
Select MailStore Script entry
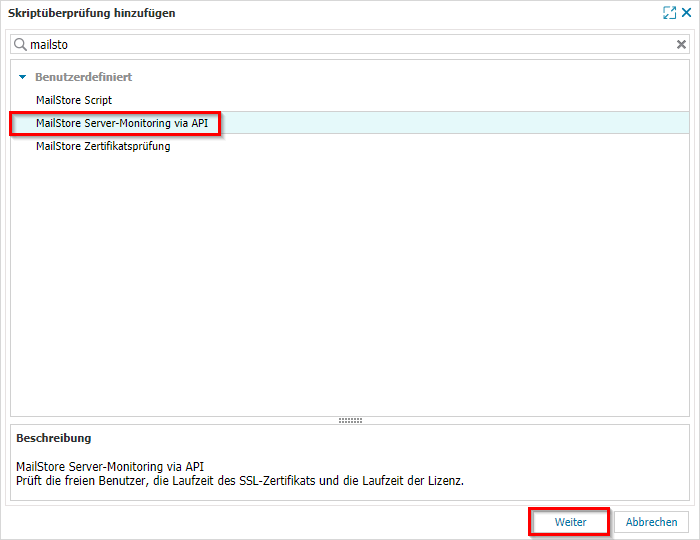pyautogui.click(x=74, y=100)
